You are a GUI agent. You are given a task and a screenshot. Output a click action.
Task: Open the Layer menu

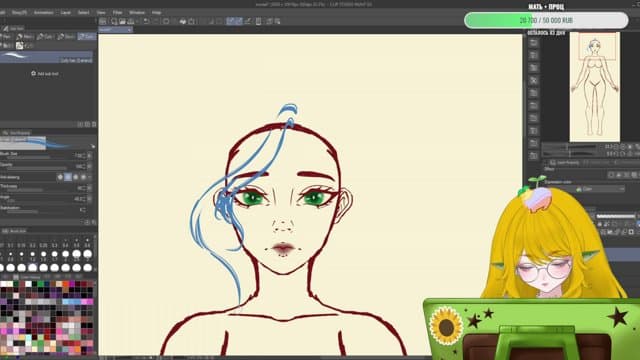tap(65, 13)
